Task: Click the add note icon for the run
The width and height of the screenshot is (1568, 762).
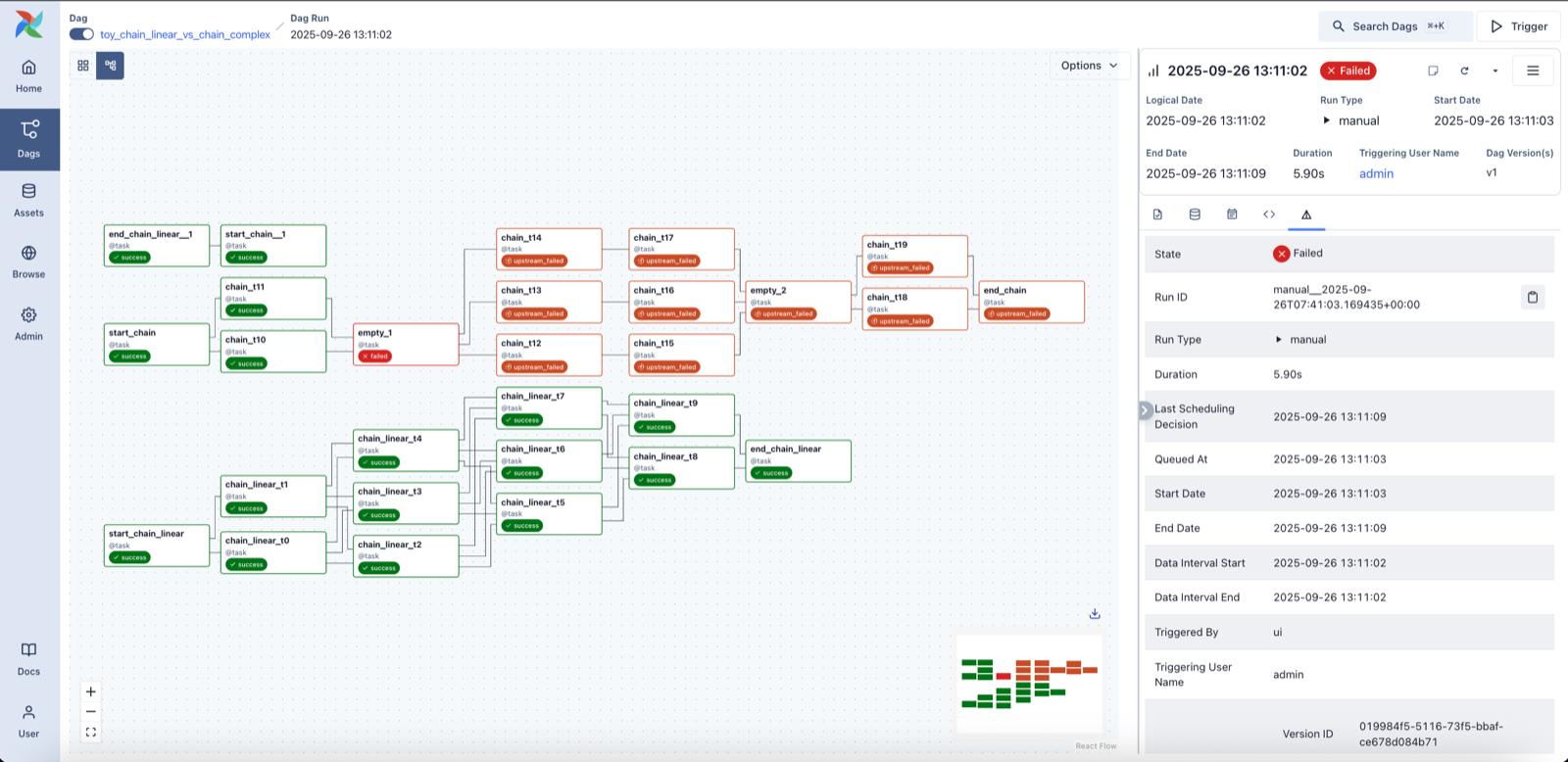Action: (x=1433, y=71)
